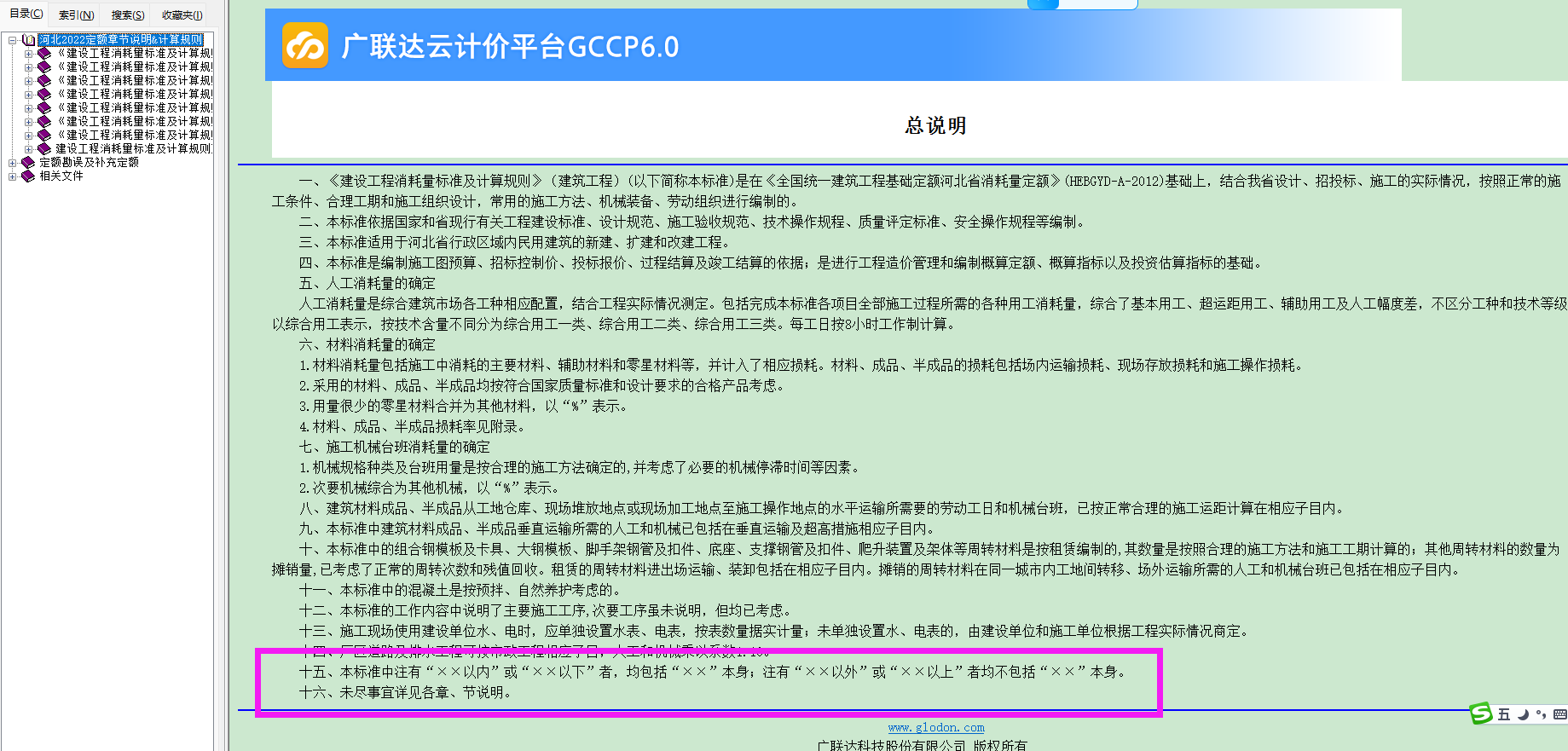This screenshot has width=1568, height=751.
Task: Expand the 相关文件 node
Action: 13,176
